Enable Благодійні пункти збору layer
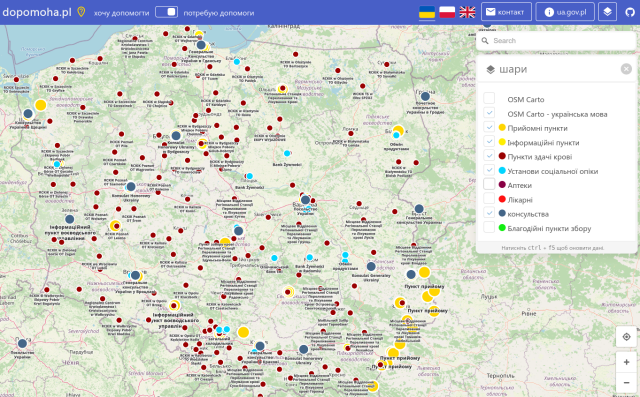This screenshot has height=397, width=640. 489,227
